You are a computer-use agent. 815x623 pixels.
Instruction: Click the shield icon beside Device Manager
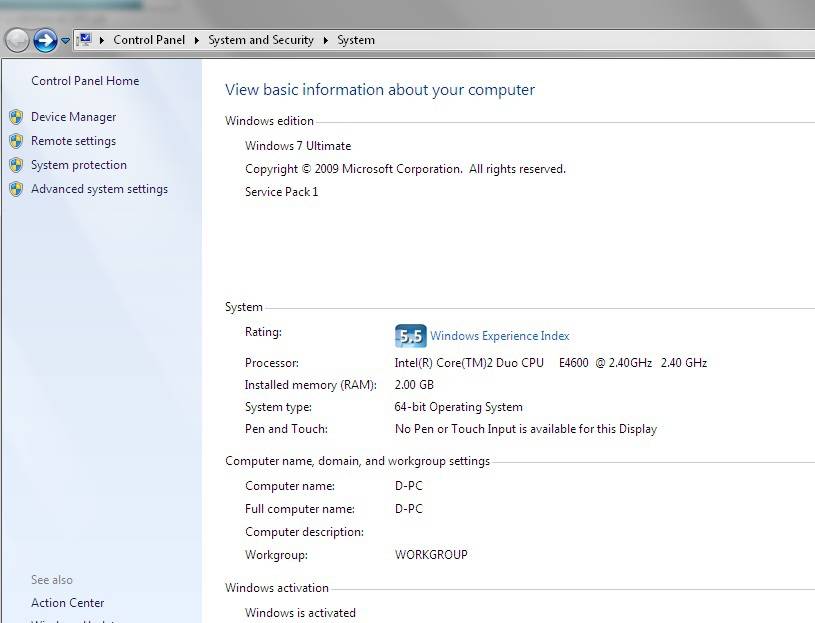16,117
